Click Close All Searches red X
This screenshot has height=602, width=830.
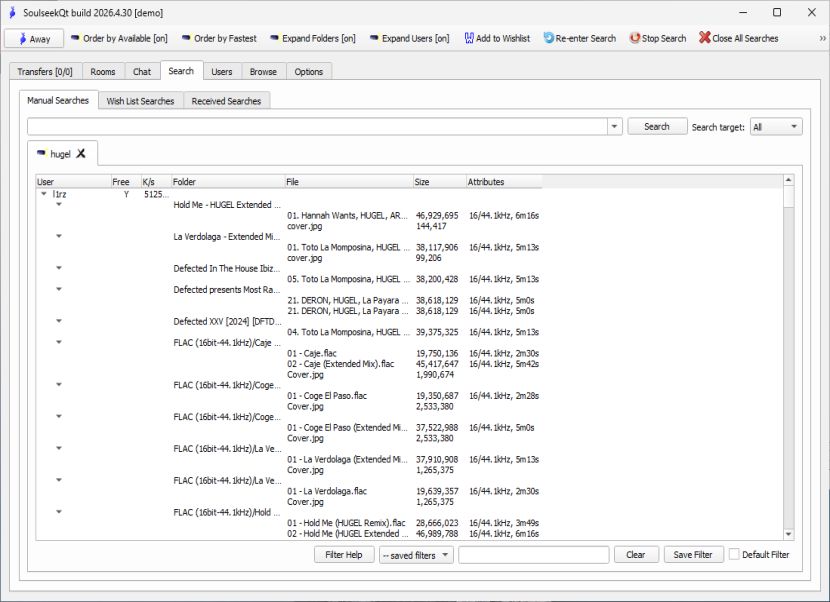pos(704,38)
